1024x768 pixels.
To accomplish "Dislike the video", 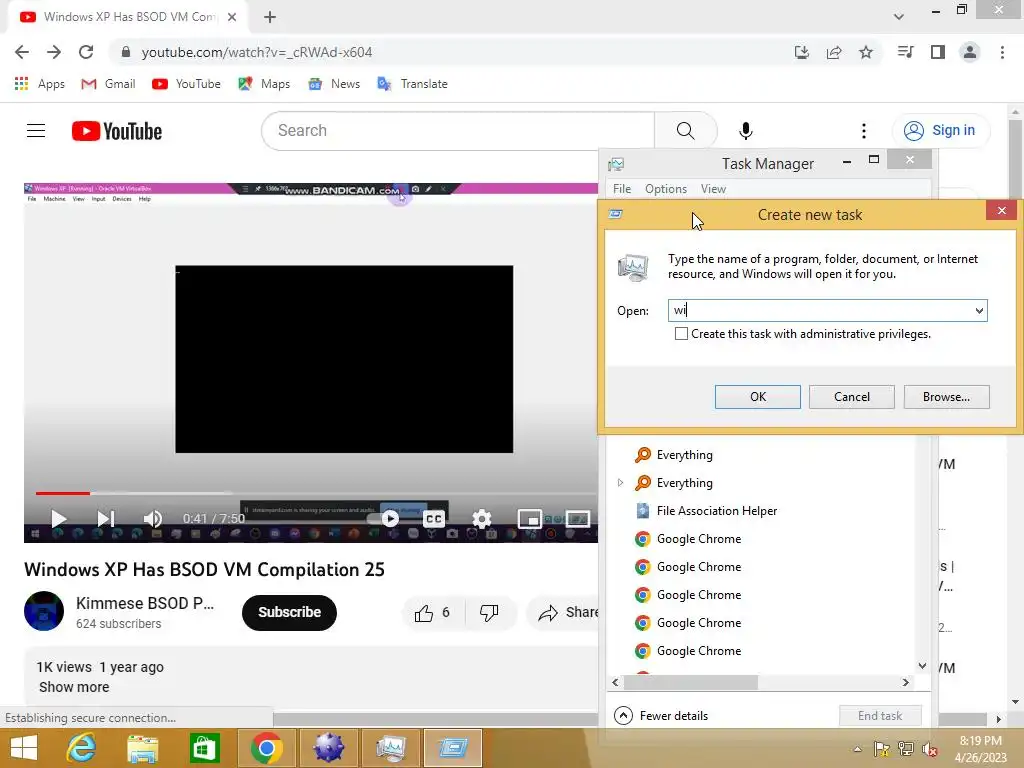I will pos(490,613).
